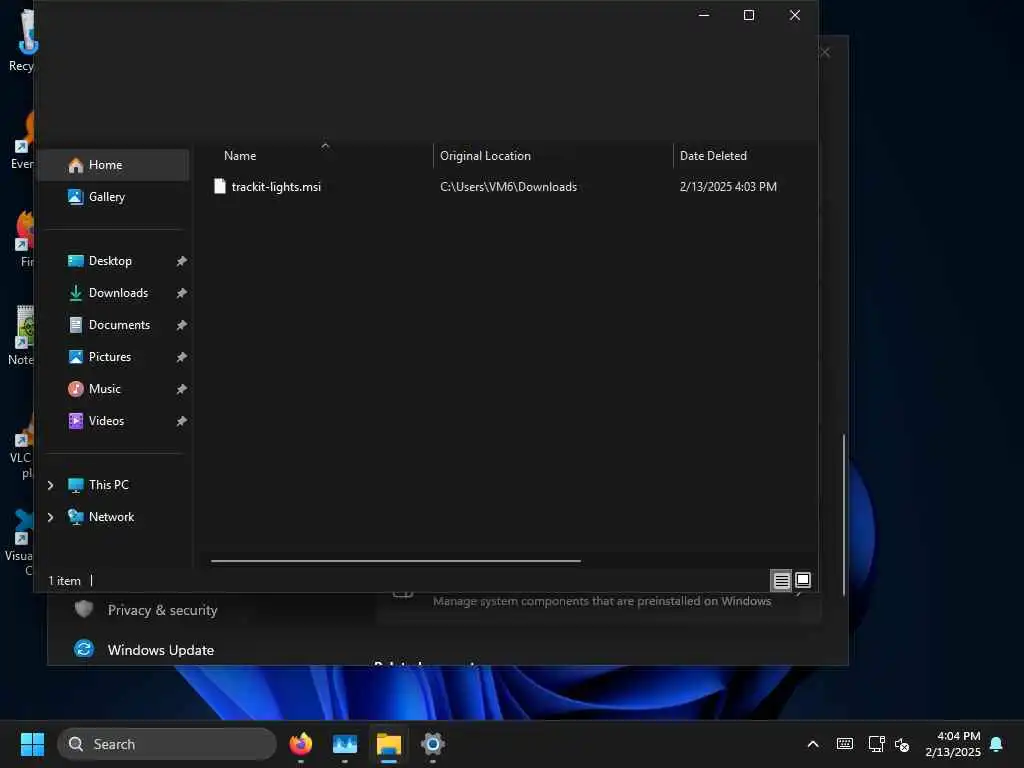Sort by Date Deleted column header
The height and width of the screenshot is (768, 1024).
(x=745, y=155)
